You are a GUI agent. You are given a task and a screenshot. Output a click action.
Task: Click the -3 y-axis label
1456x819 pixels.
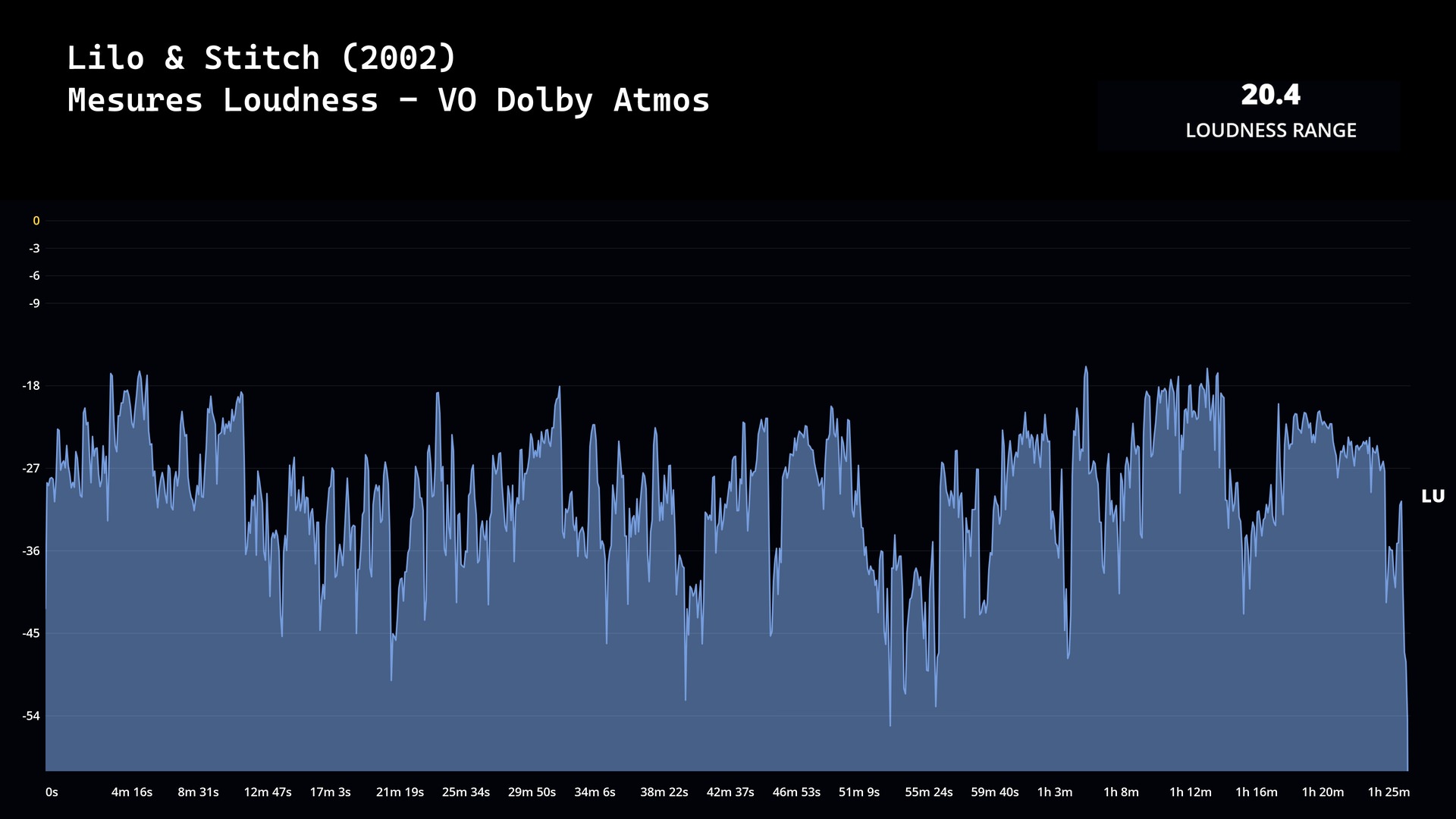[x=34, y=249]
